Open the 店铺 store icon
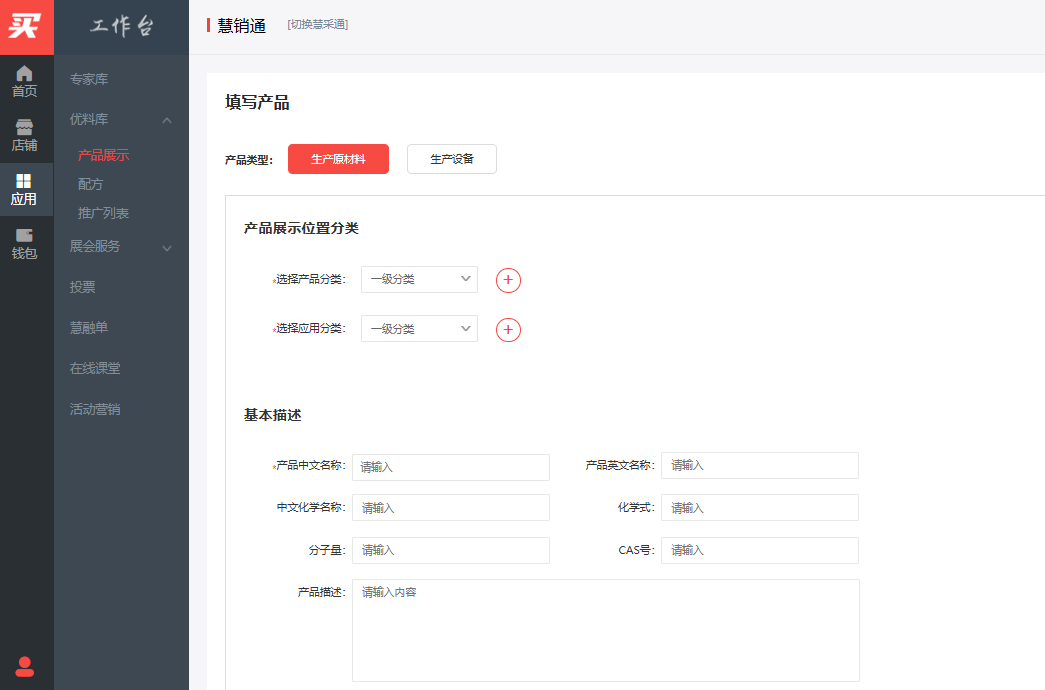Screen dimensions: 1045x690 (25, 136)
